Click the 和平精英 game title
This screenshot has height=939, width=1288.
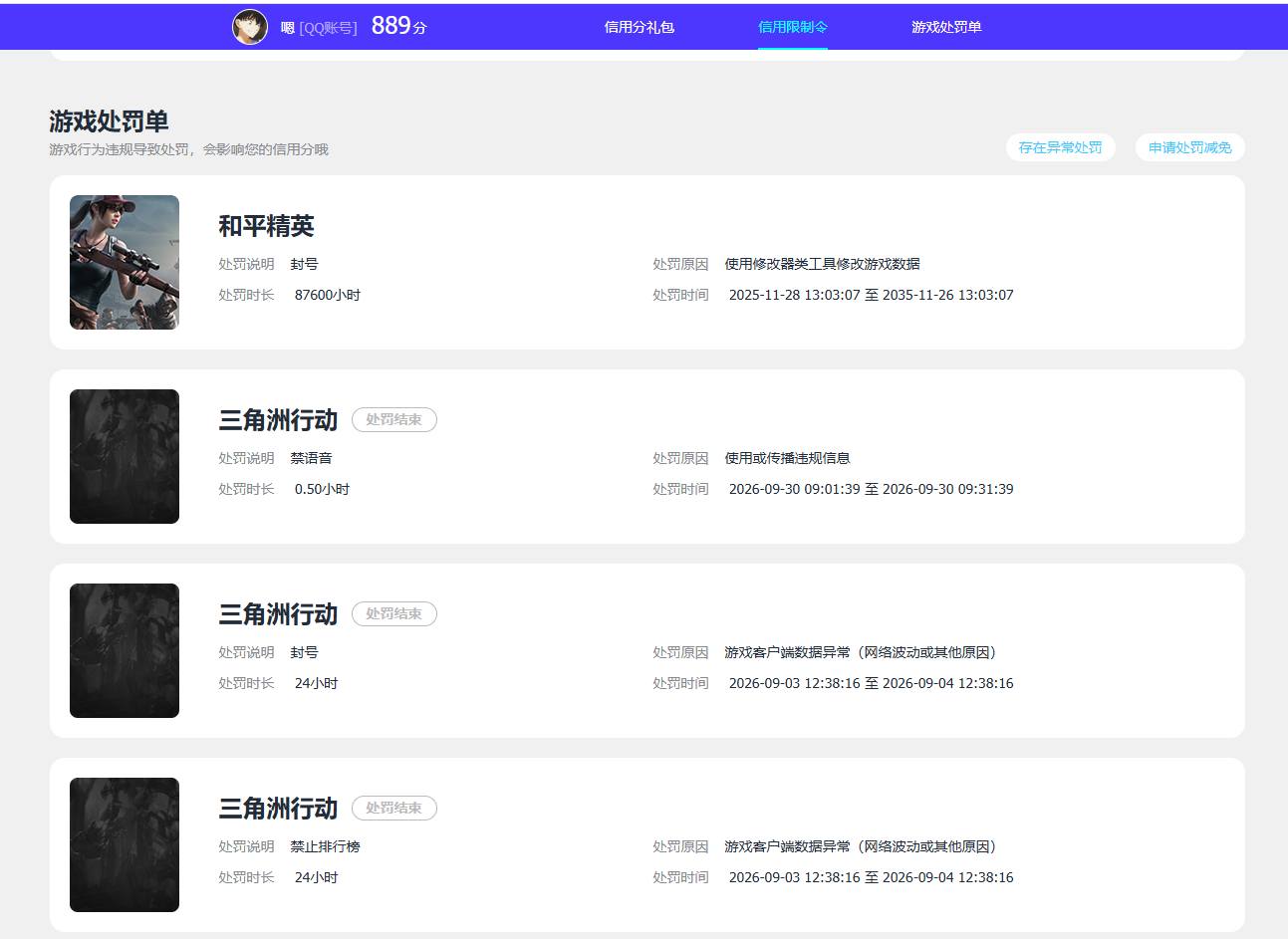tap(267, 226)
